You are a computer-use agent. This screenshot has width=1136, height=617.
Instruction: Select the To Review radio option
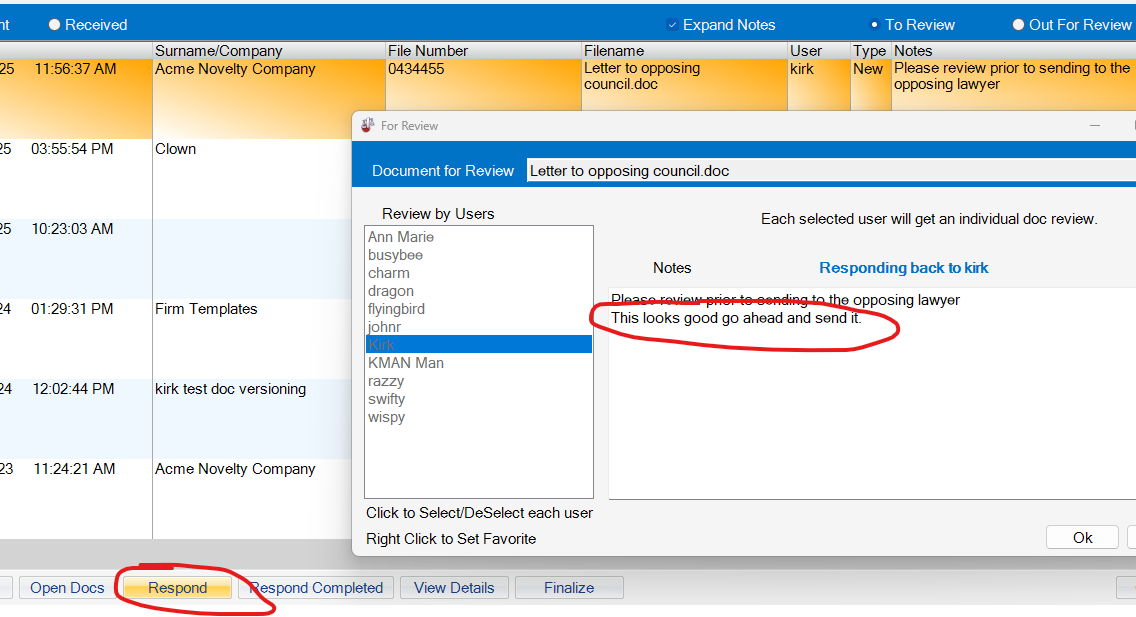875,25
